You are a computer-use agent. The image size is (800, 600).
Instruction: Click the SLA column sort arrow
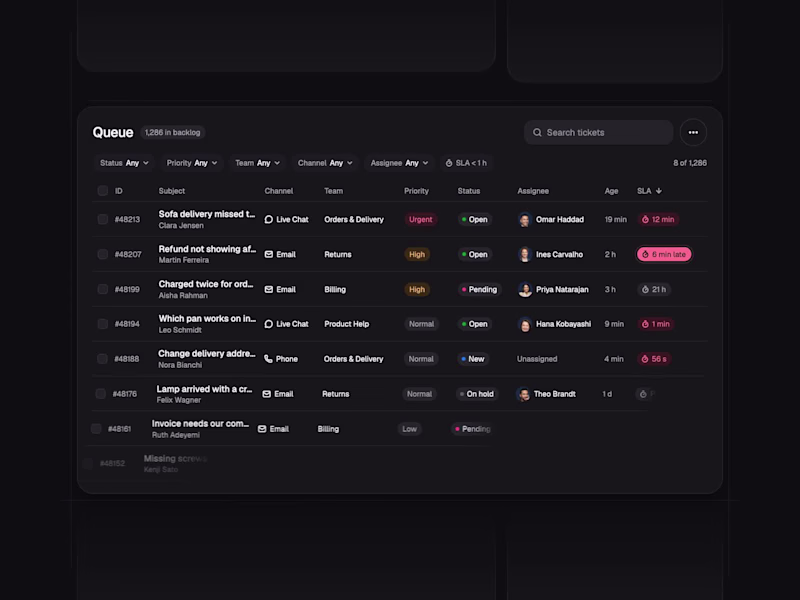pyautogui.click(x=659, y=191)
